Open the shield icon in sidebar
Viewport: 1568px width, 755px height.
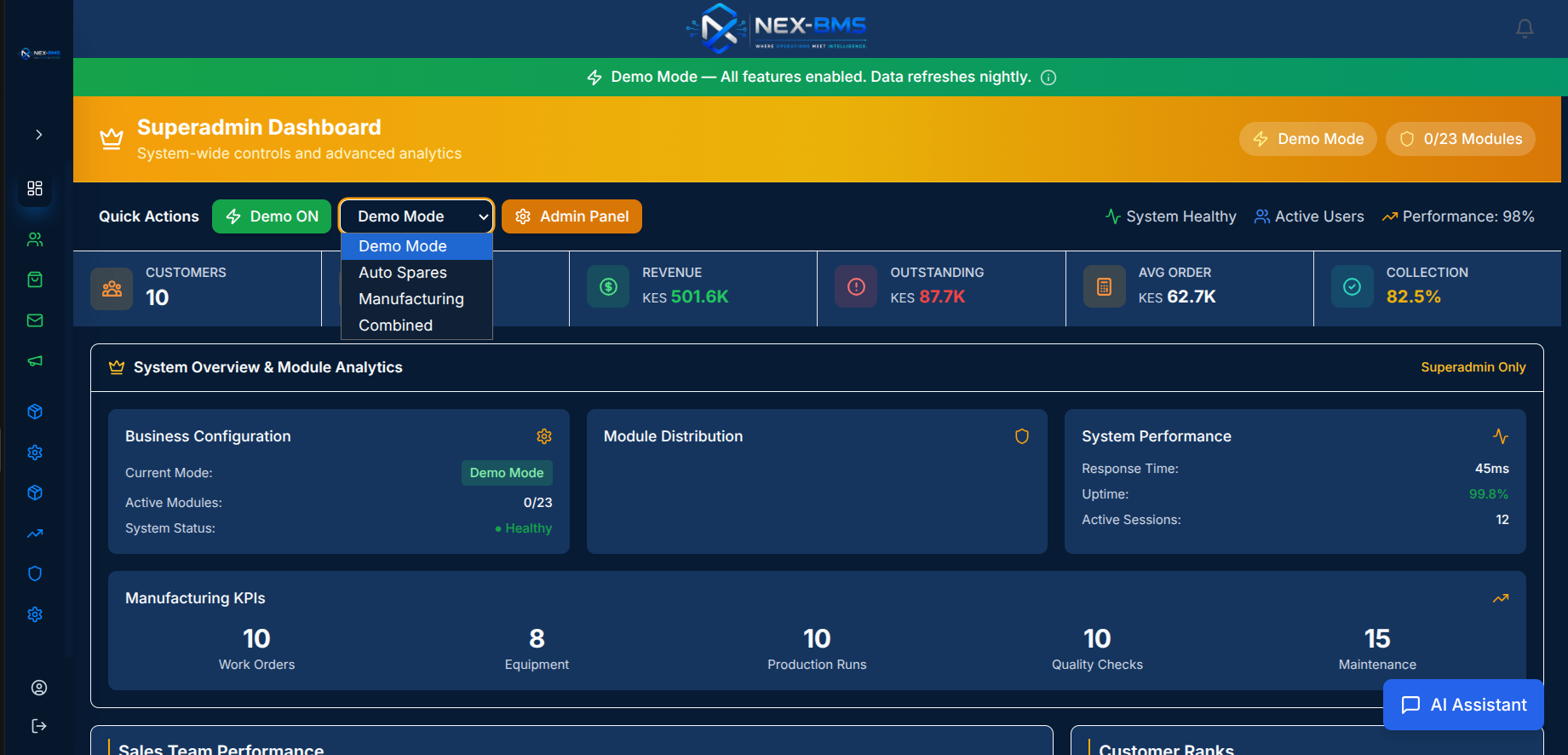[35, 573]
